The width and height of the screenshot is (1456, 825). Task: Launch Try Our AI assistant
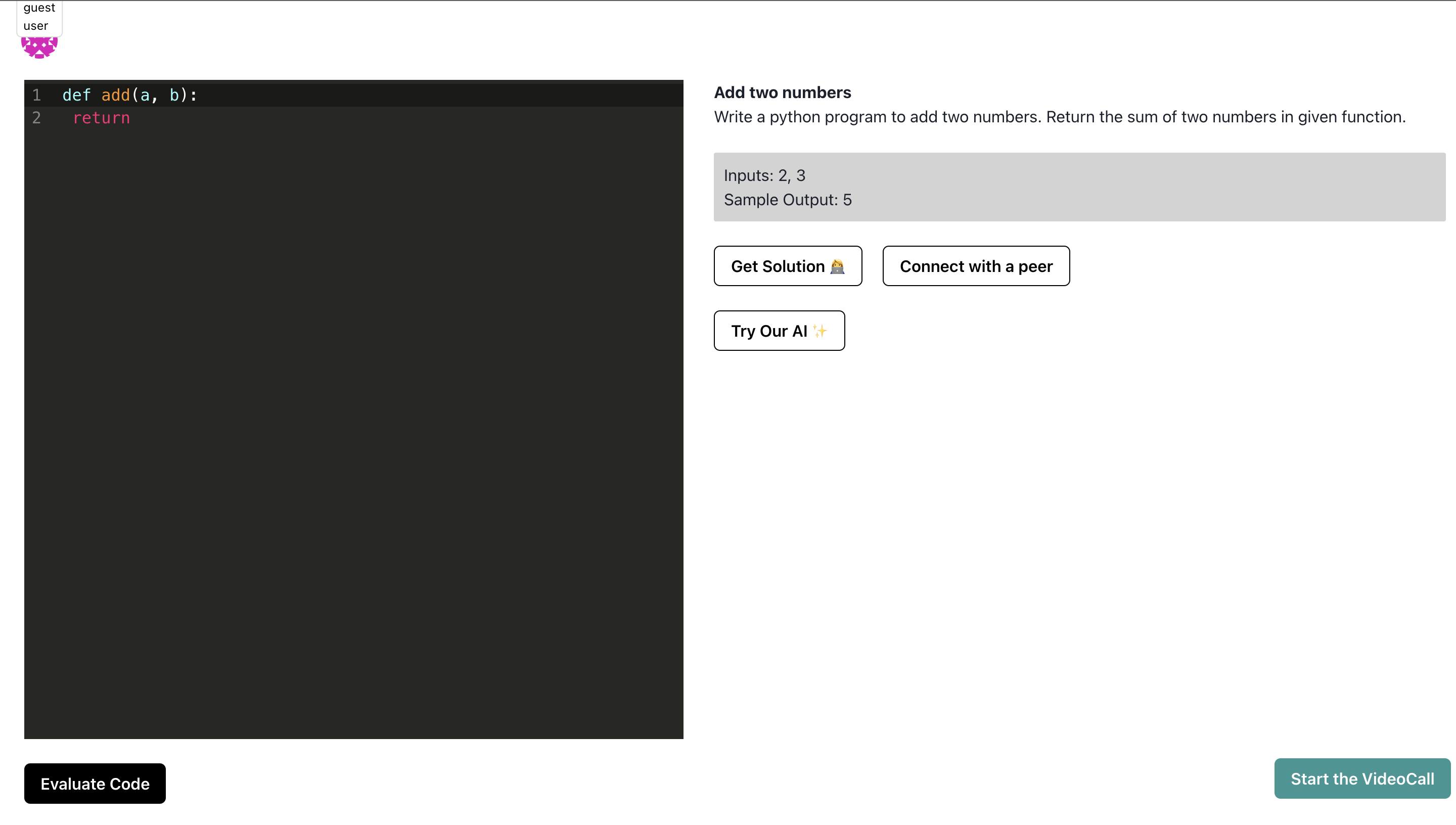point(779,331)
